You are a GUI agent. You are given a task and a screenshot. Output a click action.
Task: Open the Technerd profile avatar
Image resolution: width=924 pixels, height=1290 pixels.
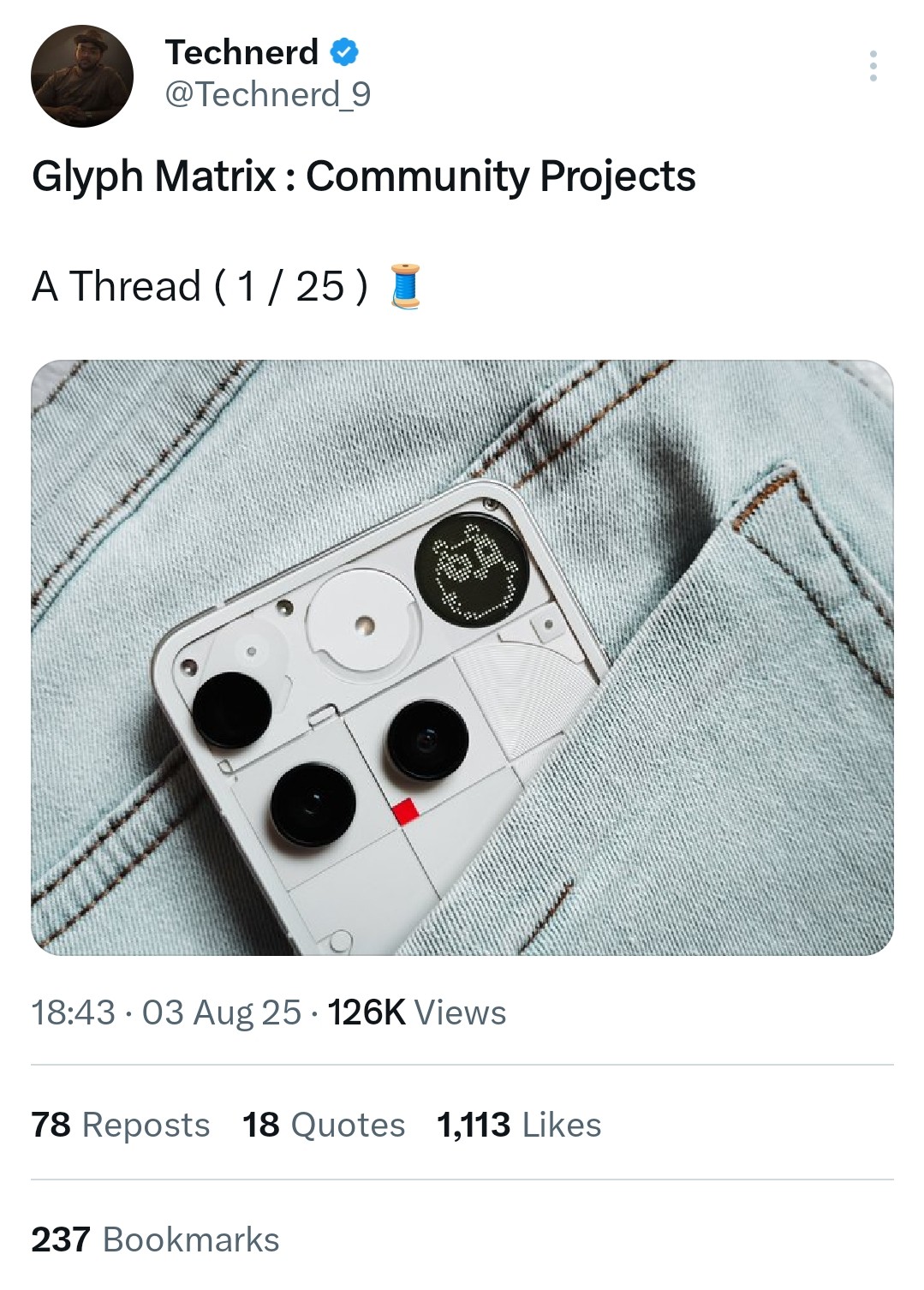tap(82, 76)
